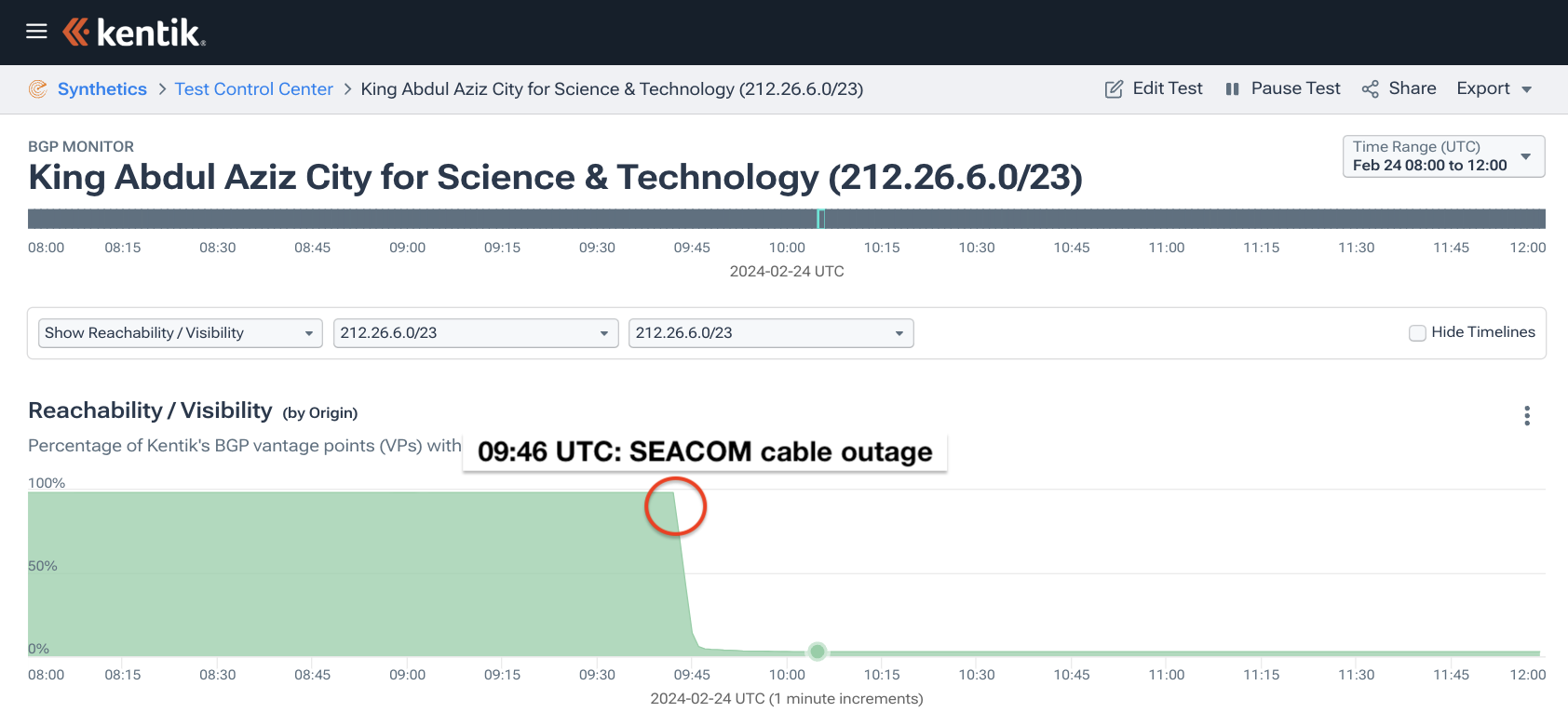Viewport: 1568px width, 726px height.
Task: Click the Share label
Action: pyautogui.click(x=1413, y=88)
